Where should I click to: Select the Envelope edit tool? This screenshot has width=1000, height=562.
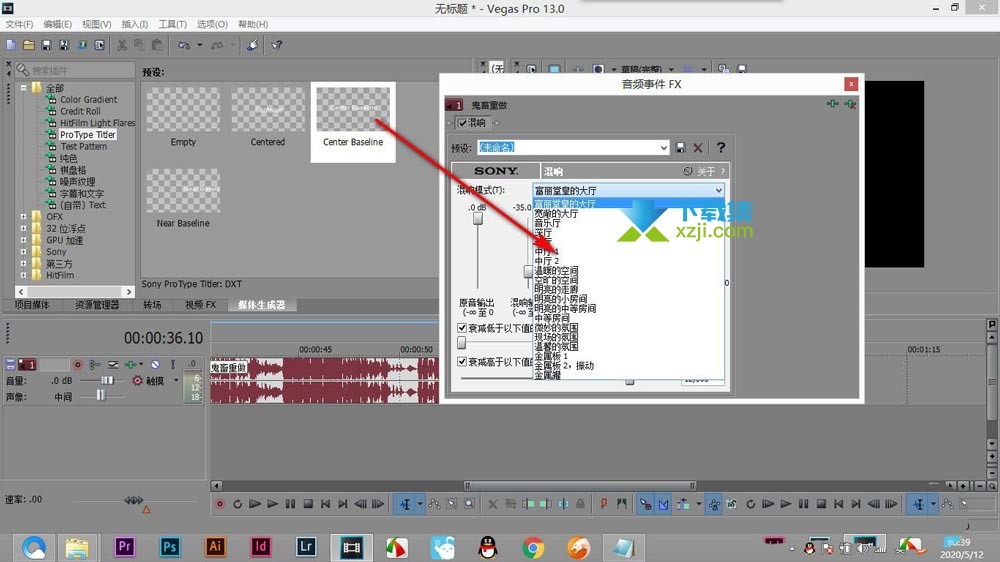point(434,504)
